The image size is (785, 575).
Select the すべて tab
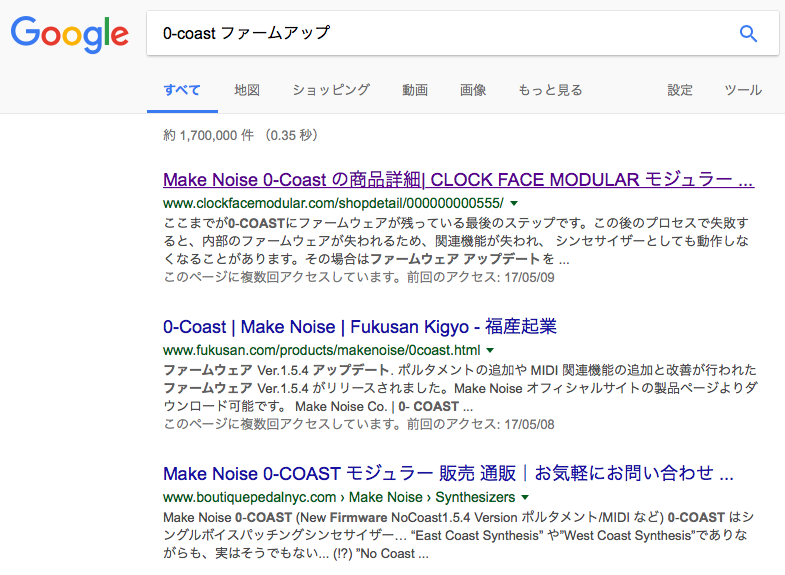pyautogui.click(x=182, y=90)
